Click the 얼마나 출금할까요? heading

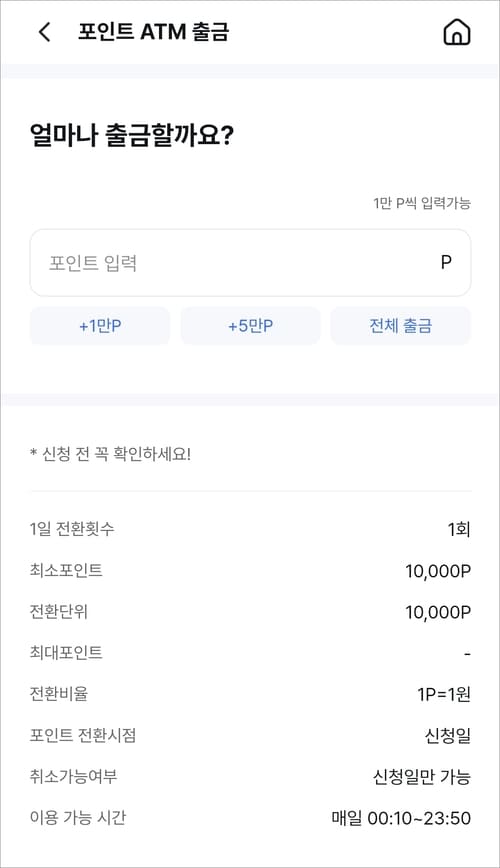(132, 136)
